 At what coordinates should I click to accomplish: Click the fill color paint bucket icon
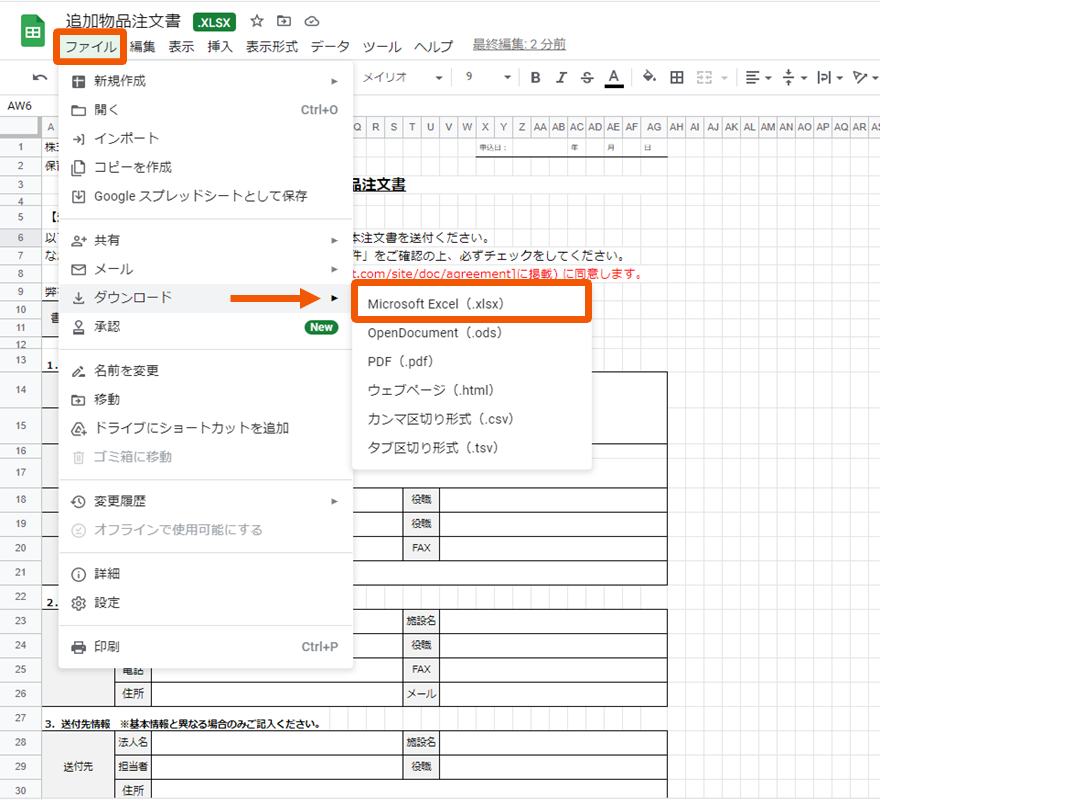pyautogui.click(x=649, y=77)
